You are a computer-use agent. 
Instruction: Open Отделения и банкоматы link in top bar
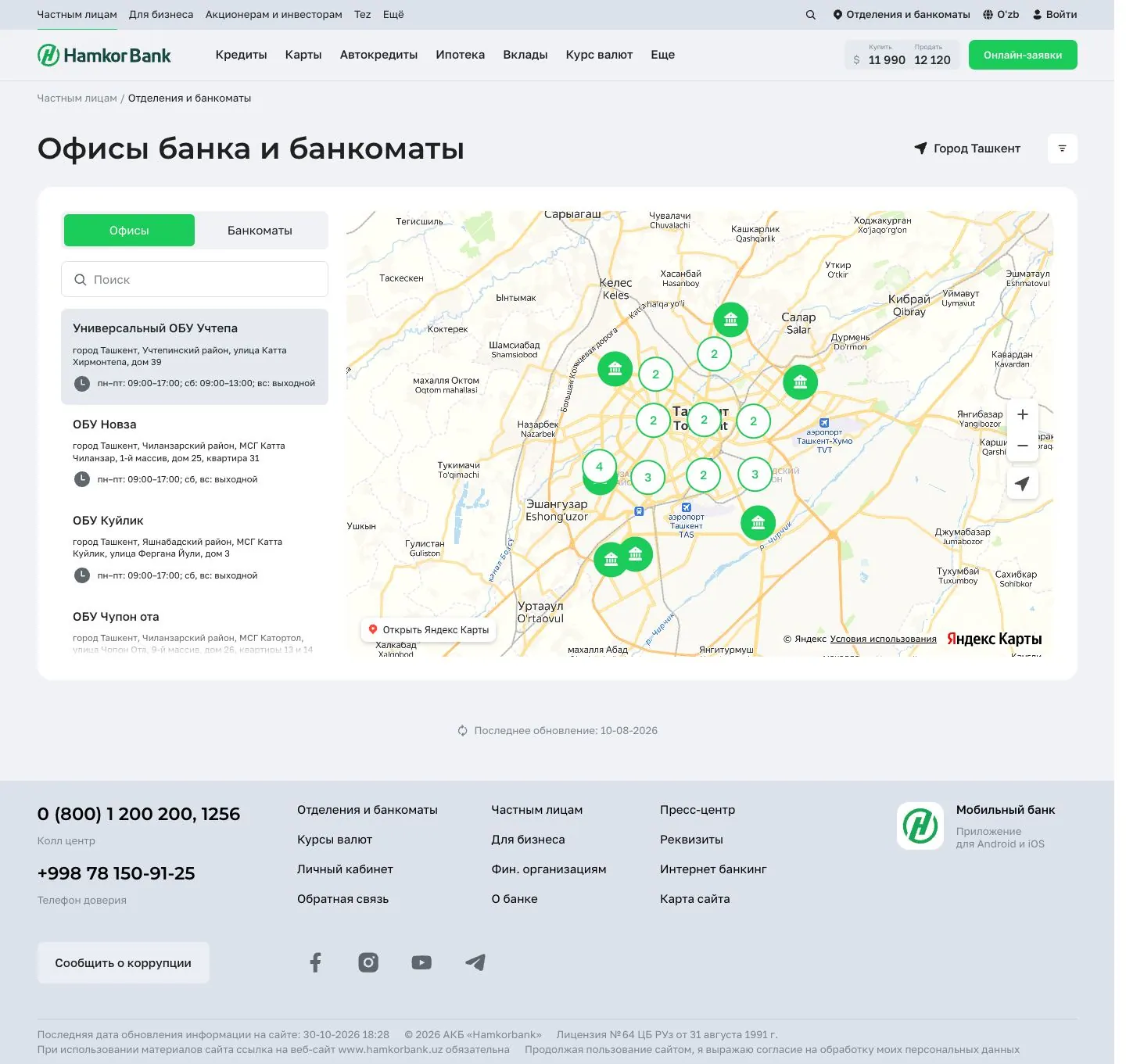[x=902, y=15]
